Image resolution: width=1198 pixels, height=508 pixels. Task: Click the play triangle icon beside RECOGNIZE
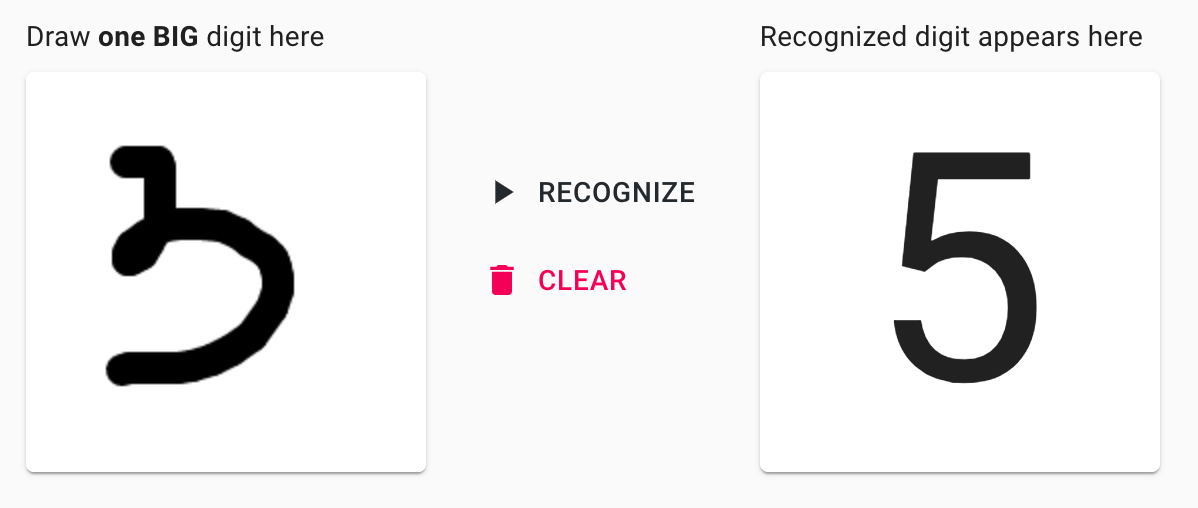pos(503,193)
